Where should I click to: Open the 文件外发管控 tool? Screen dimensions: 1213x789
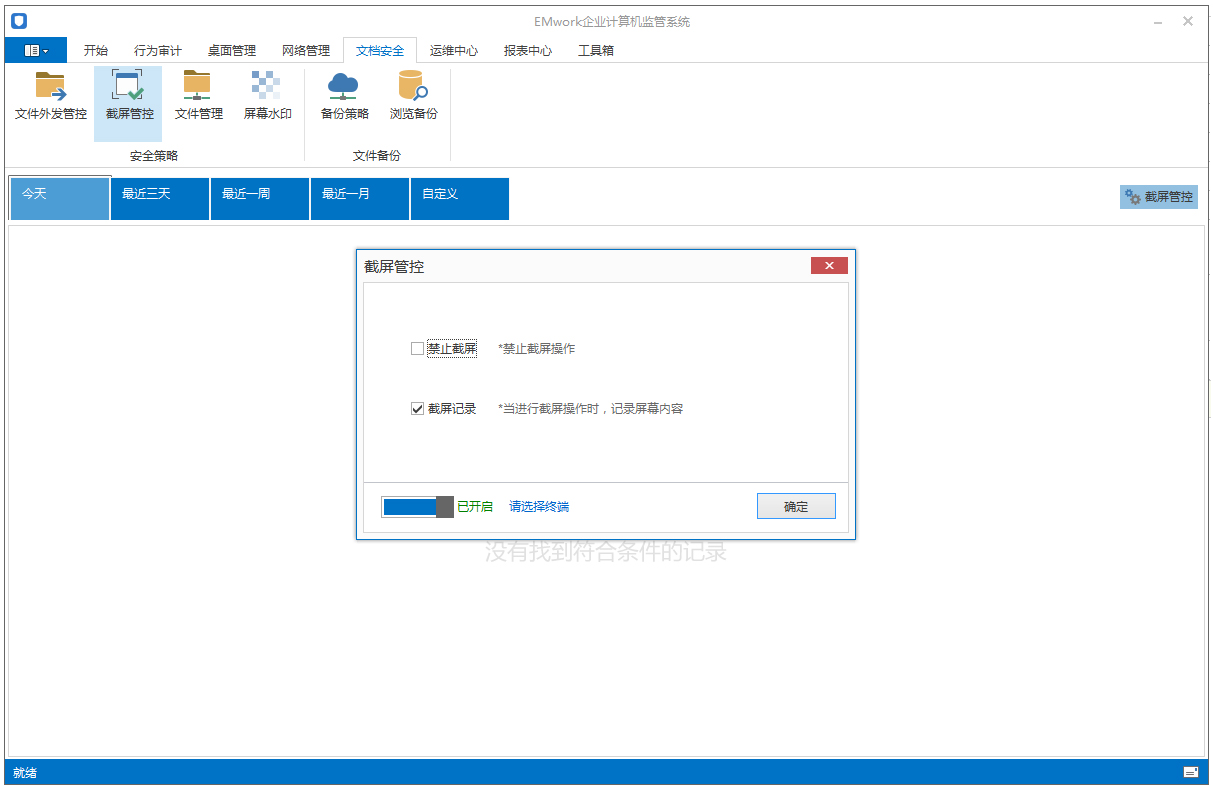(x=51, y=97)
